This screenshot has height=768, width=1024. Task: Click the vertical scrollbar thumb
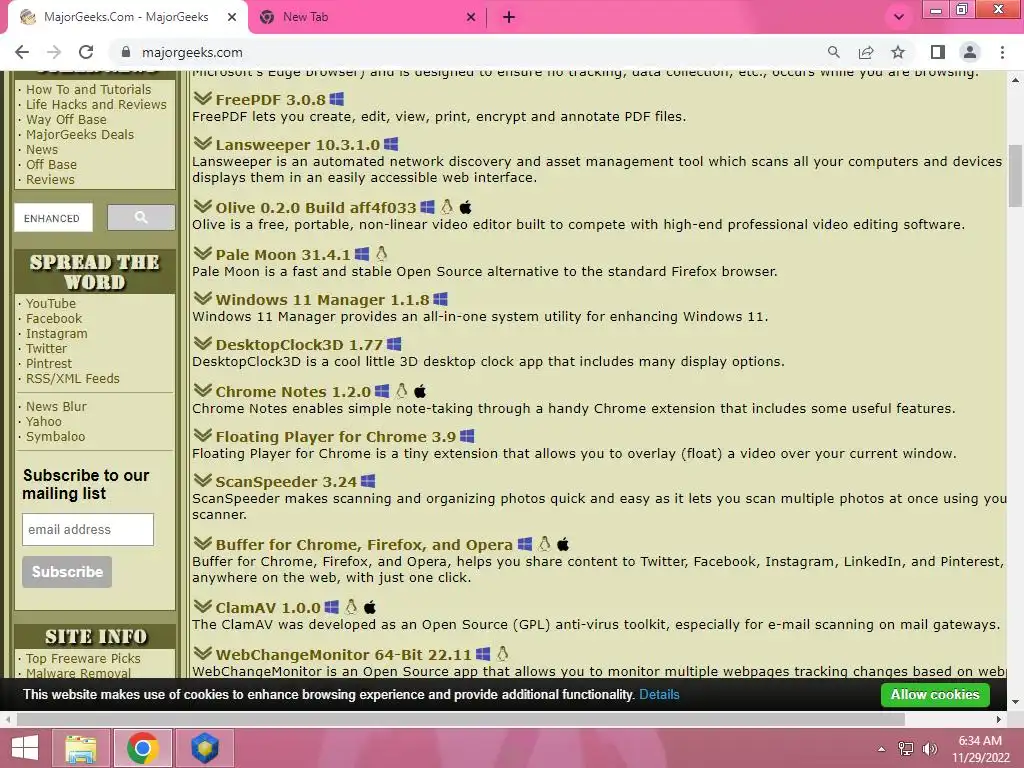1016,175
